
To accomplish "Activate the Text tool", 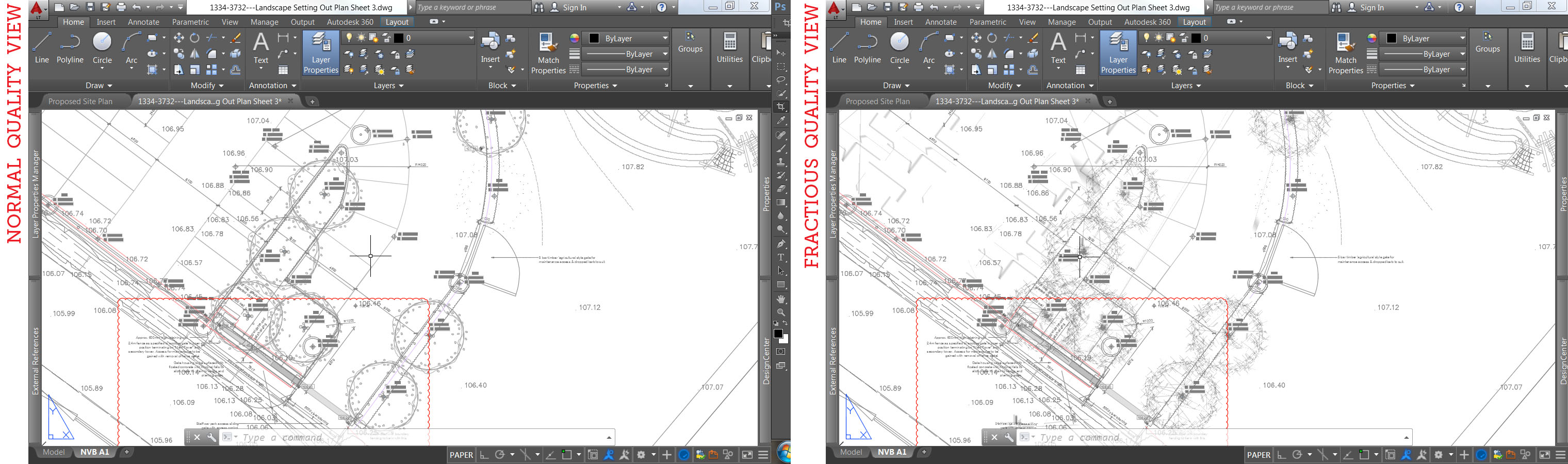I will pos(261,48).
